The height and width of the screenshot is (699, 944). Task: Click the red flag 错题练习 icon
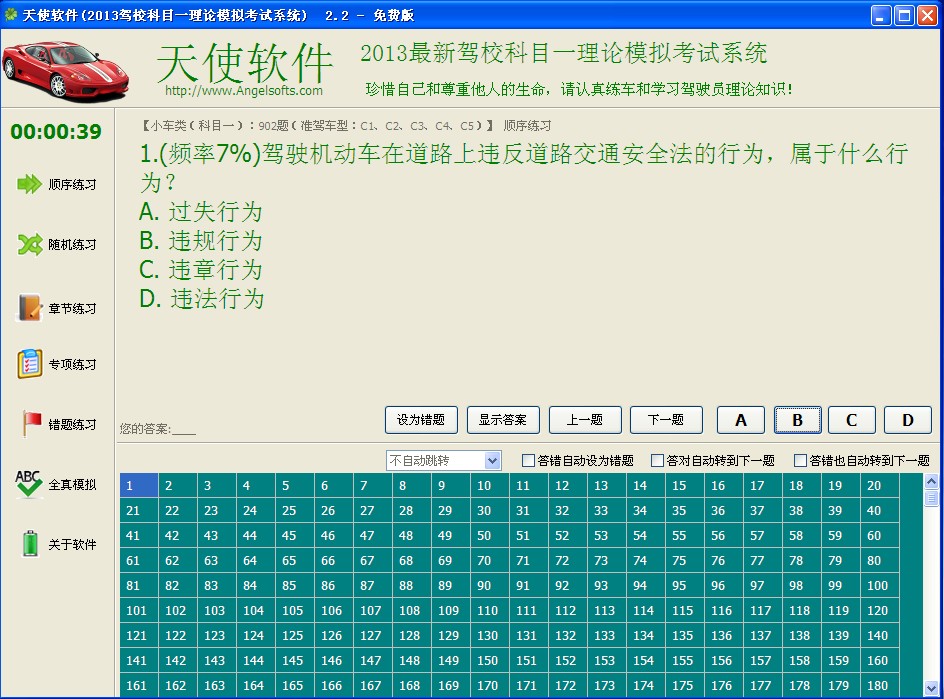tap(31, 423)
